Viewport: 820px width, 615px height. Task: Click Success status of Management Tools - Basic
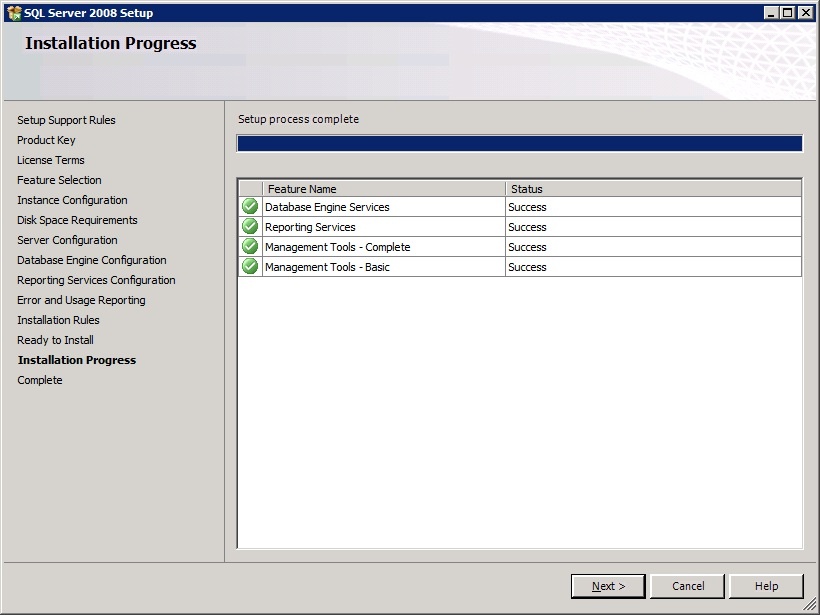[527, 267]
